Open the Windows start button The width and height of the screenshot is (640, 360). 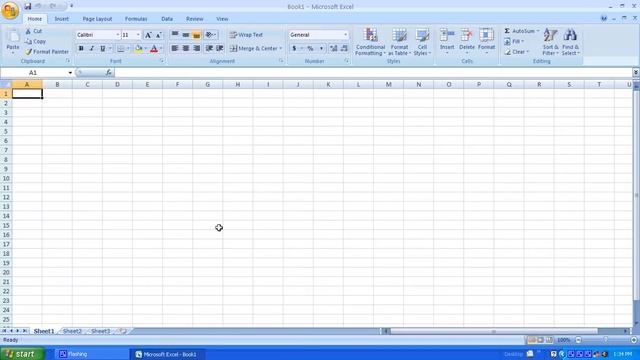[22, 354]
